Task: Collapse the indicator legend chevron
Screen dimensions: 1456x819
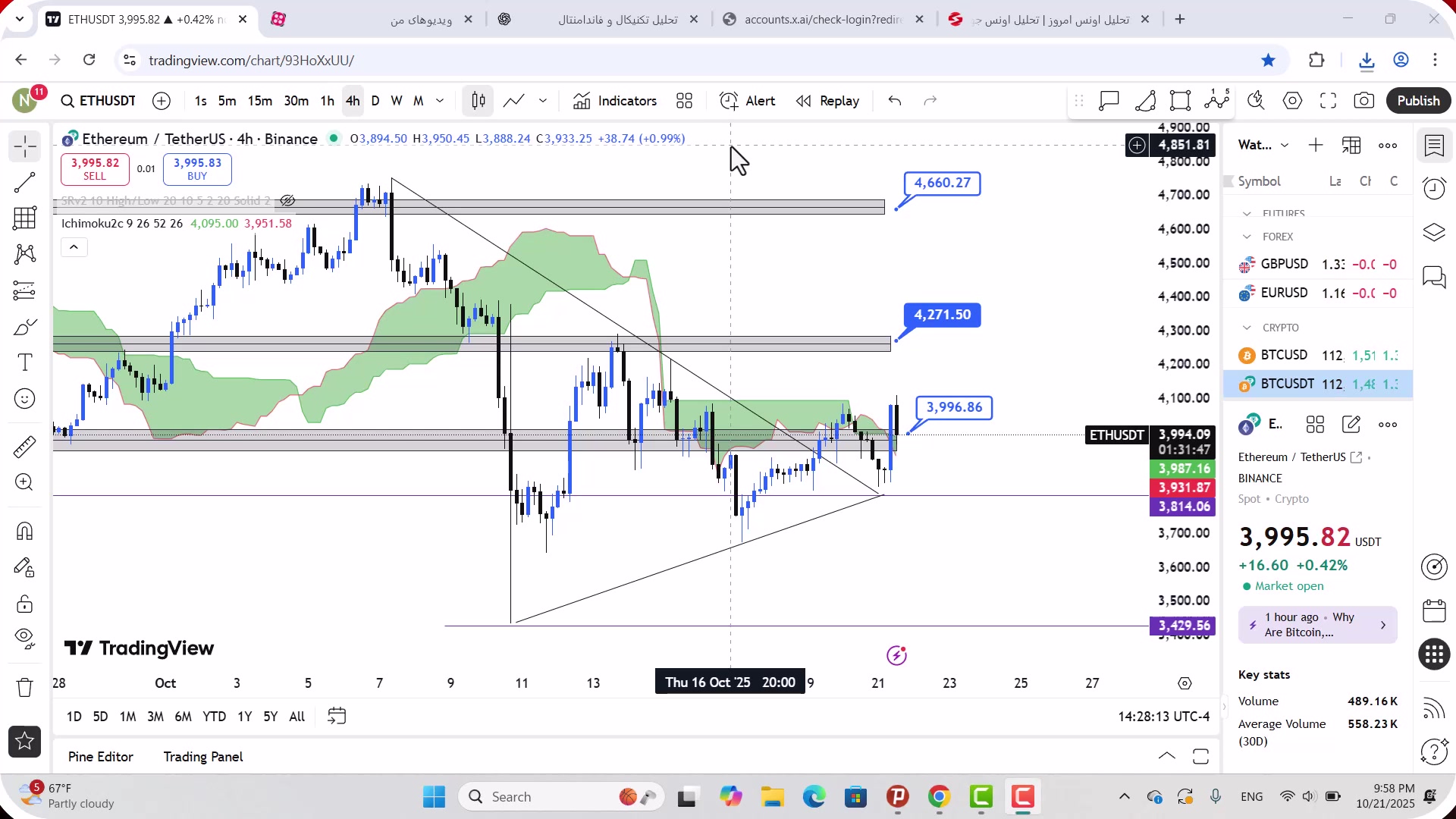Action: pos(74,247)
